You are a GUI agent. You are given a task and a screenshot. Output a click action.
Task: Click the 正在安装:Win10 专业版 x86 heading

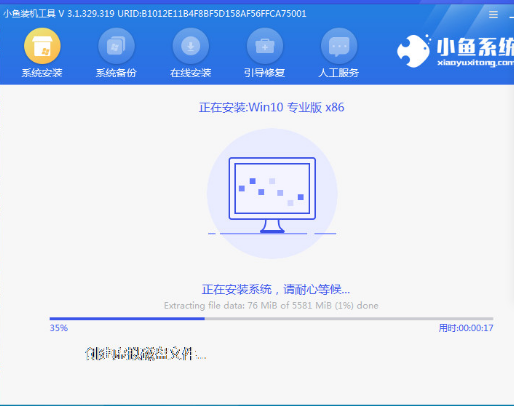pyautogui.click(x=271, y=107)
